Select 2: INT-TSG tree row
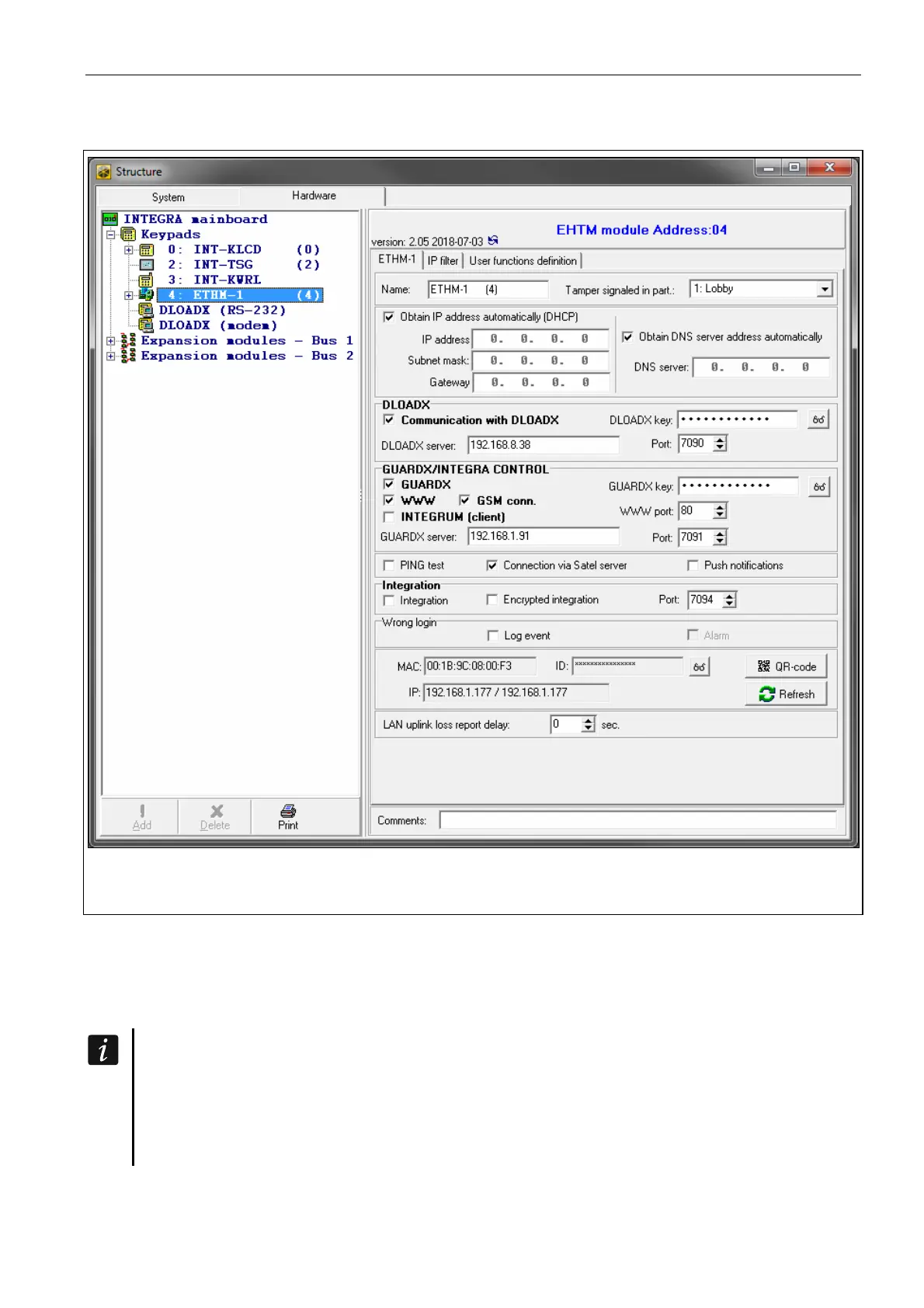This screenshot has height=1308, width=924. coord(243,265)
